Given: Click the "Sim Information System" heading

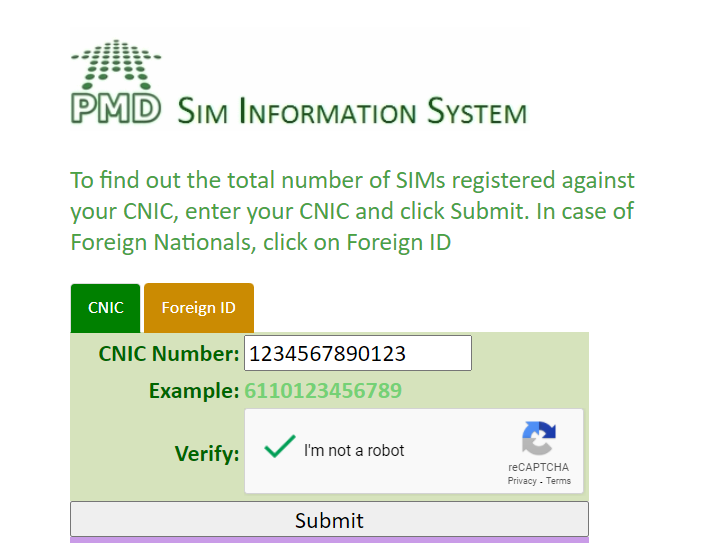Looking at the screenshot, I should click(351, 112).
